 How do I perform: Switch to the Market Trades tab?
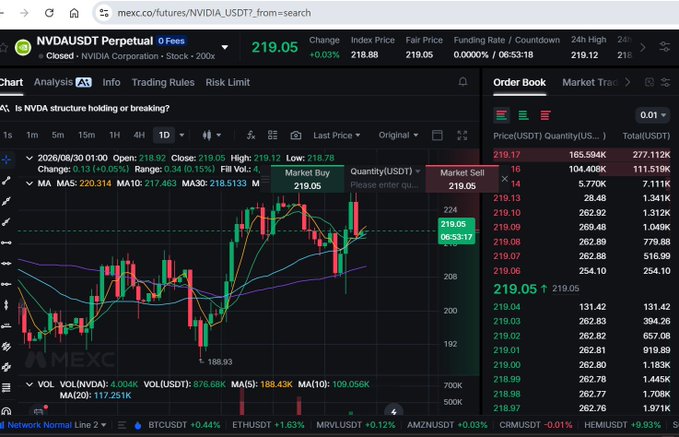click(x=589, y=82)
